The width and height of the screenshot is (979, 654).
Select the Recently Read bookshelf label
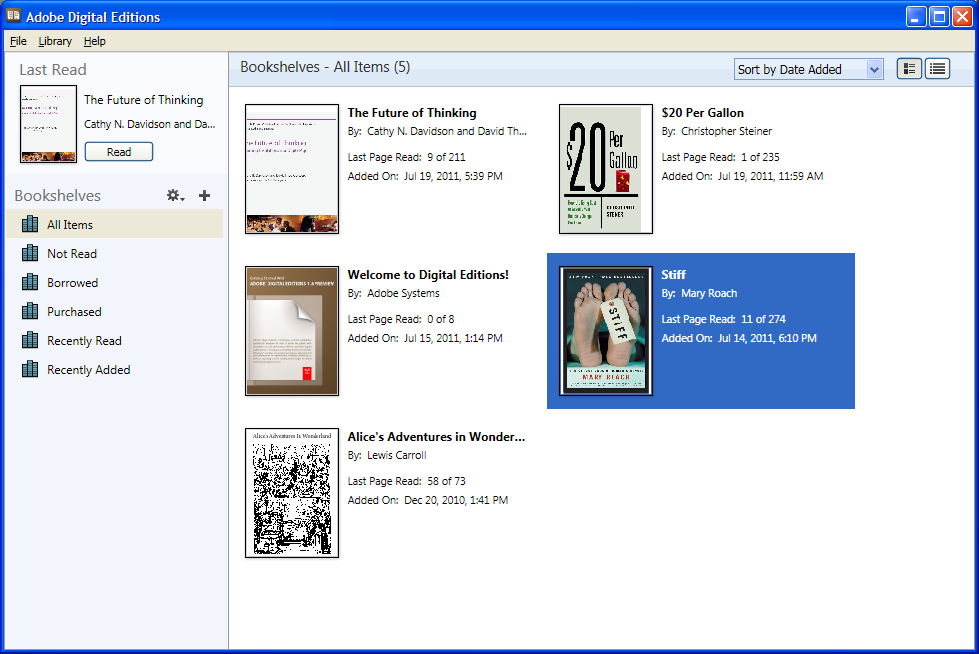pos(84,341)
